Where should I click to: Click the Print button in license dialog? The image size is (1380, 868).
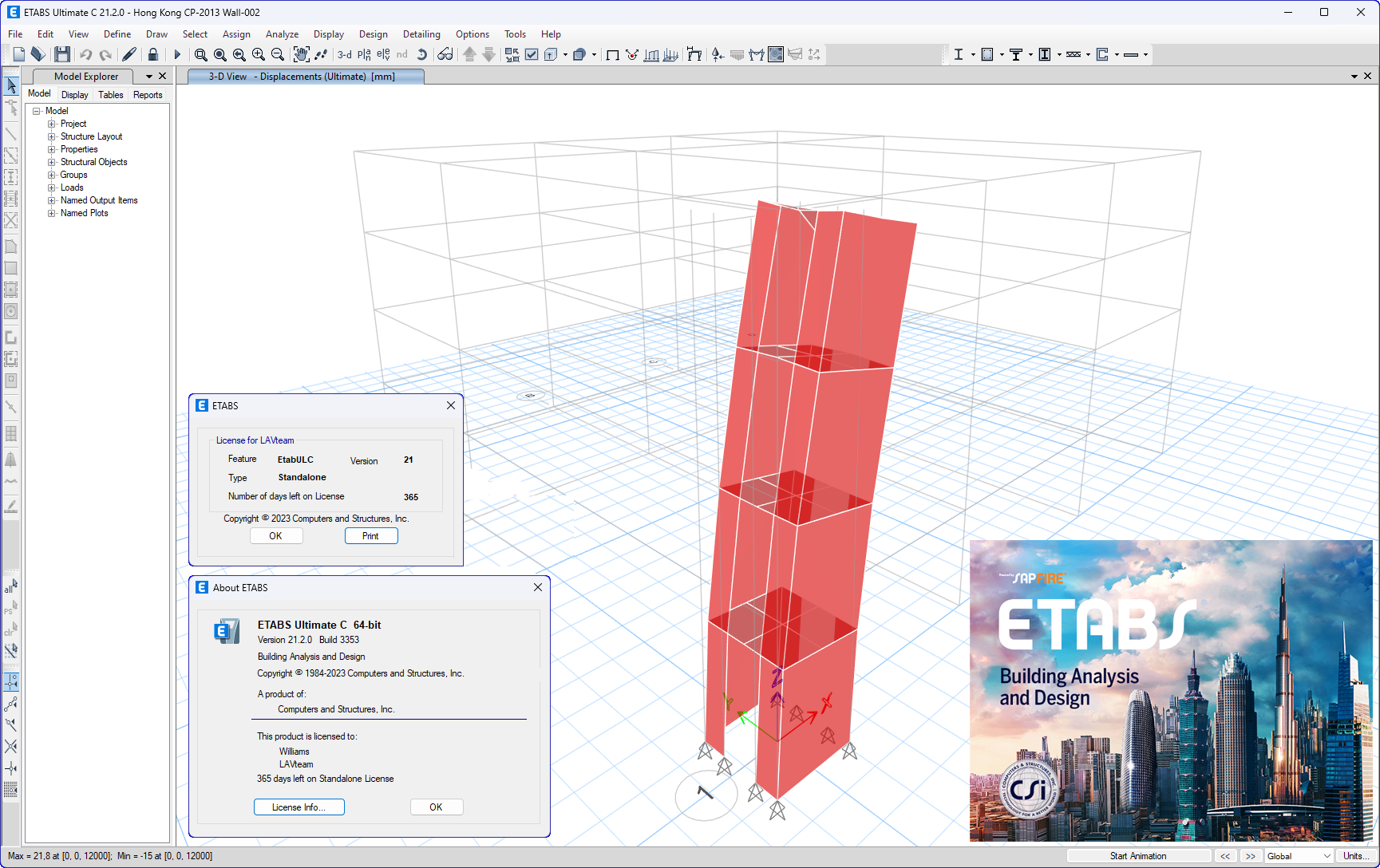click(371, 536)
